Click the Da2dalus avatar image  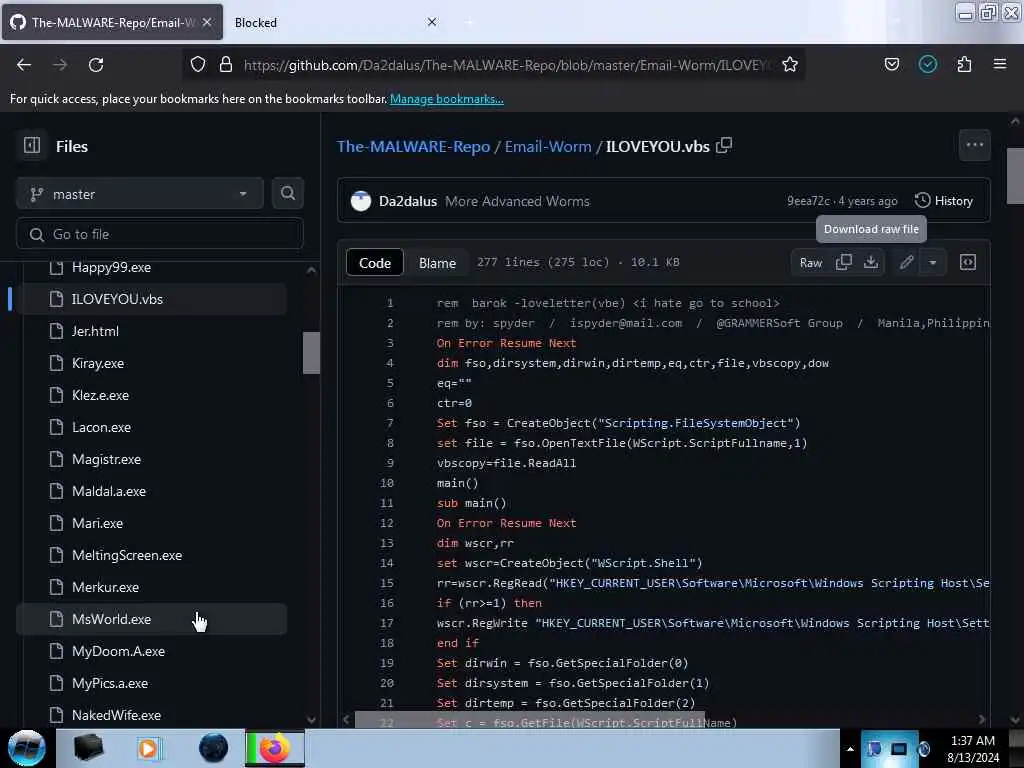[360, 201]
